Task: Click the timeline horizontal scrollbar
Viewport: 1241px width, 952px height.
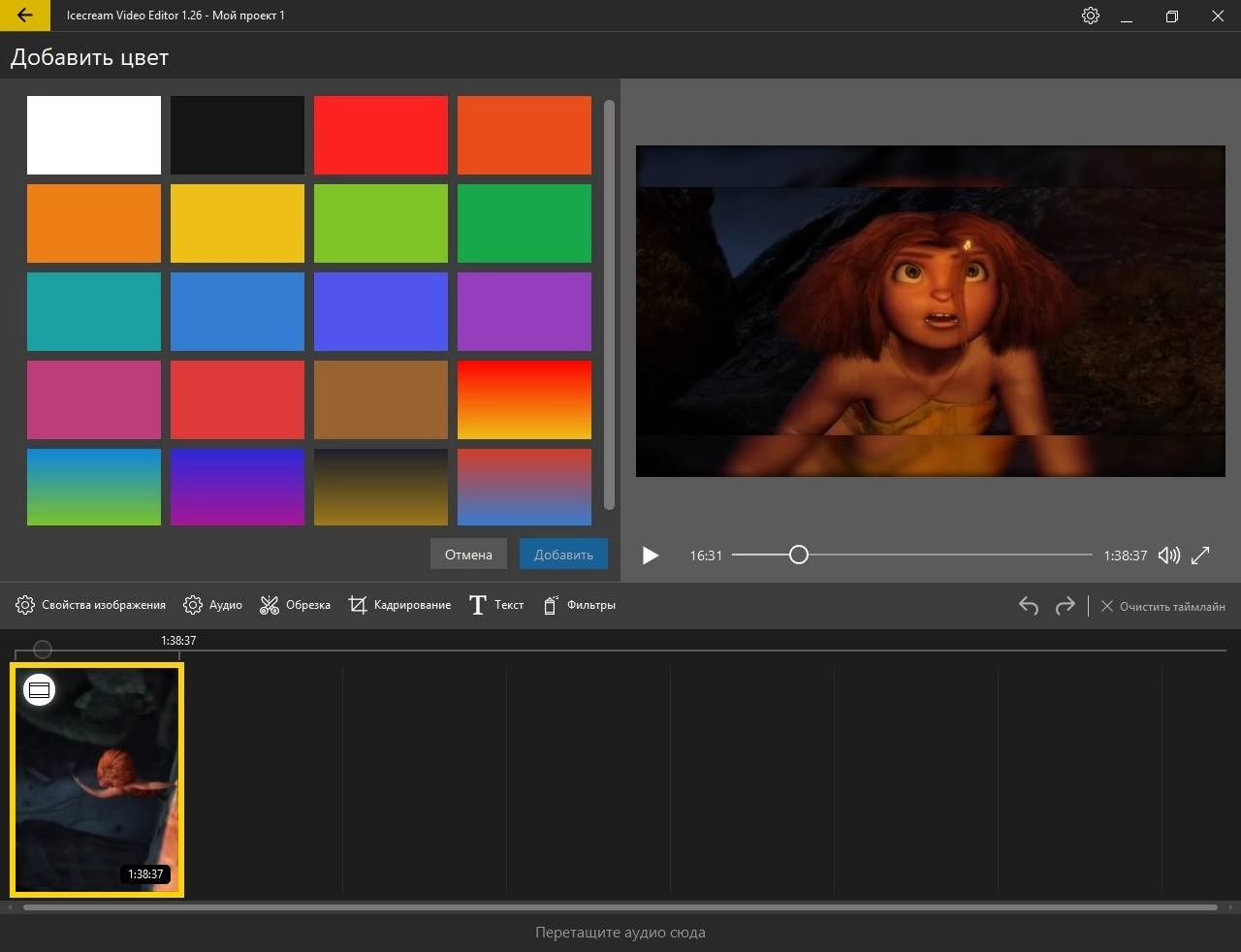Action: (620, 907)
